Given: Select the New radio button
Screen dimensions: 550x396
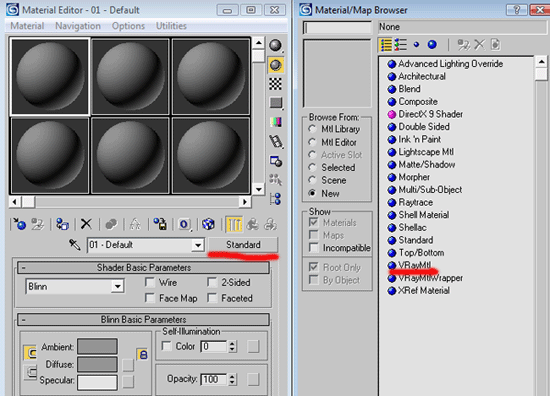Looking at the screenshot, I should (312, 193).
